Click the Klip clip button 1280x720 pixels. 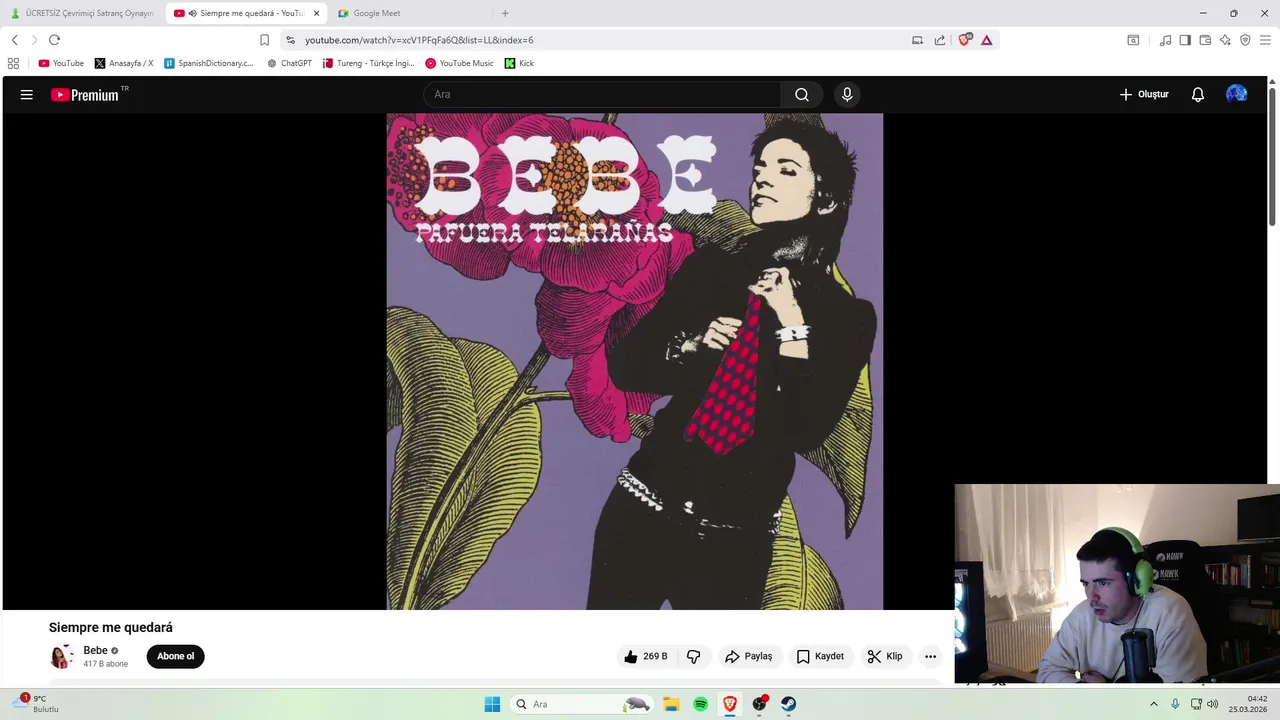pos(885,656)
